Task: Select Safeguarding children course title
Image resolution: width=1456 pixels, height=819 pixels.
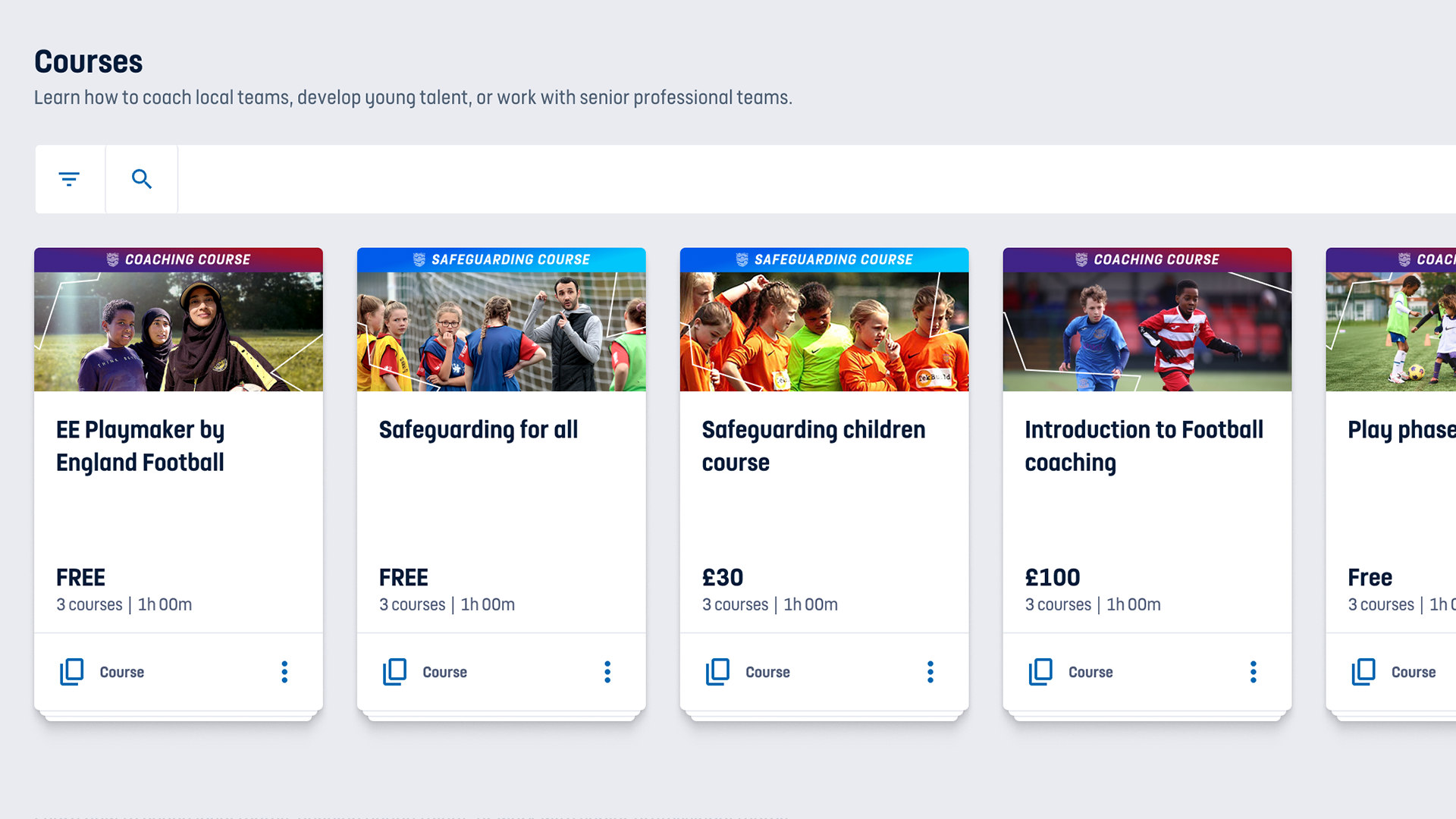Action: pyautogui.click(x=813, y=446)
